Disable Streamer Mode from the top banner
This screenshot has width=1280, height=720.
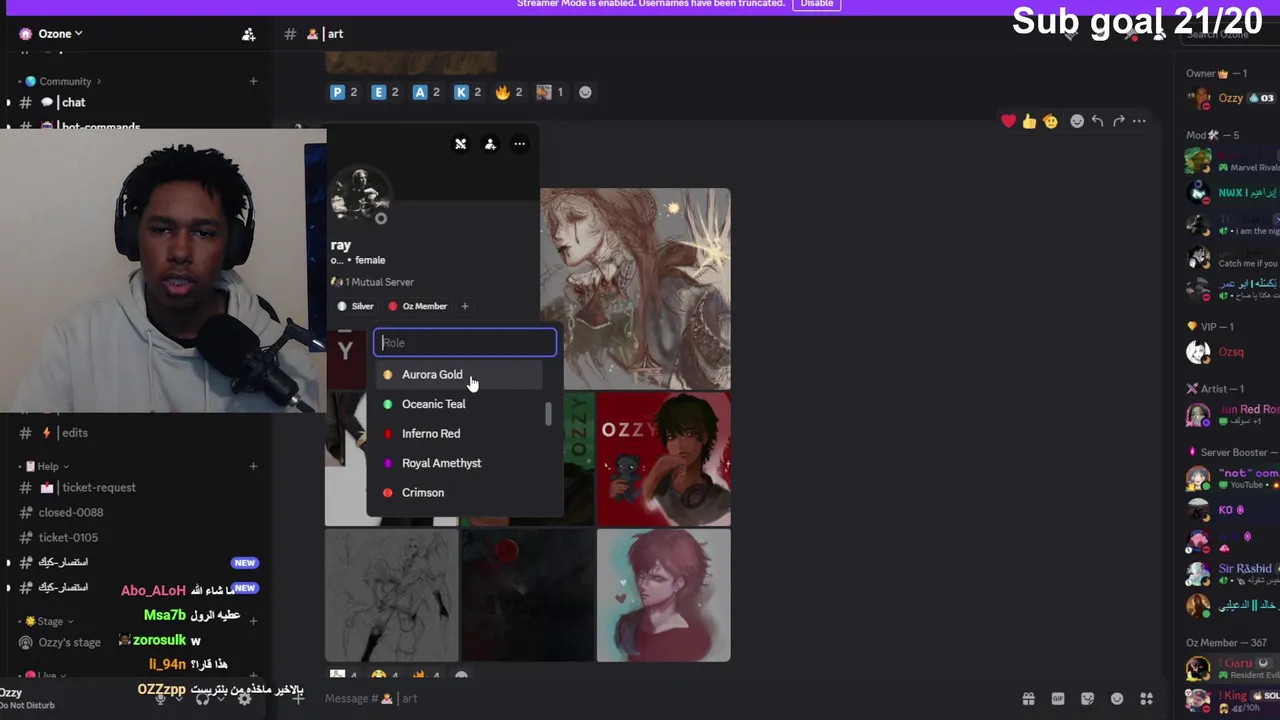pos(816,4)
